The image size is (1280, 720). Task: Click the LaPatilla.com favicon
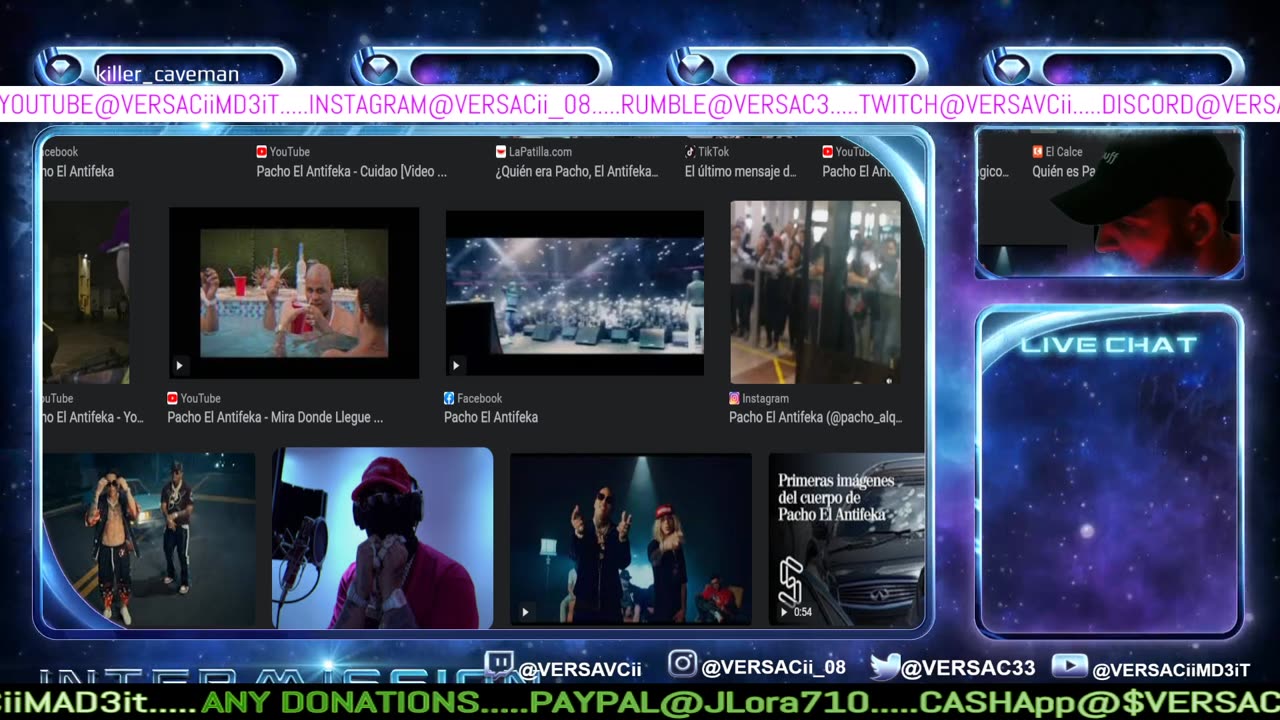click(x=501, y=152)
